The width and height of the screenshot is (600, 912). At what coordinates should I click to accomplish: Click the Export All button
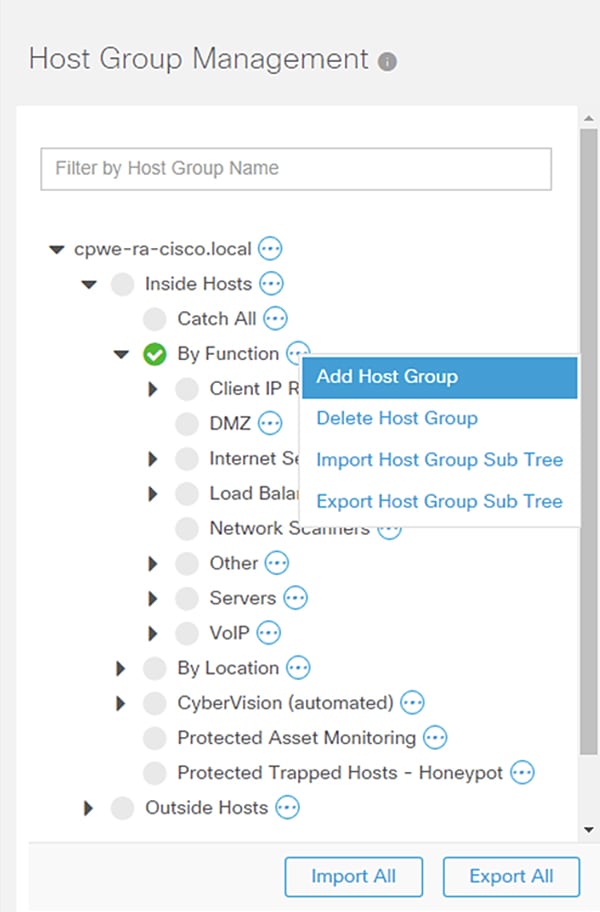point(511,877)
